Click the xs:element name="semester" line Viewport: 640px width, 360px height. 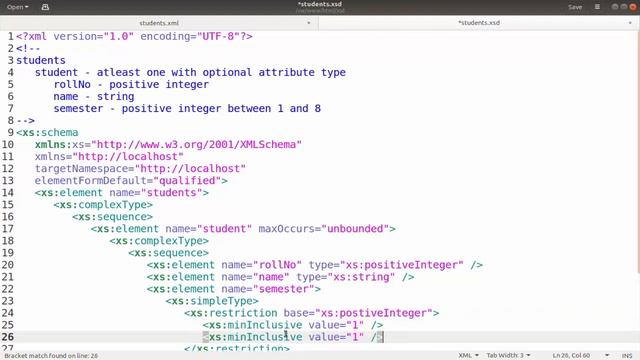click(234, 289)
